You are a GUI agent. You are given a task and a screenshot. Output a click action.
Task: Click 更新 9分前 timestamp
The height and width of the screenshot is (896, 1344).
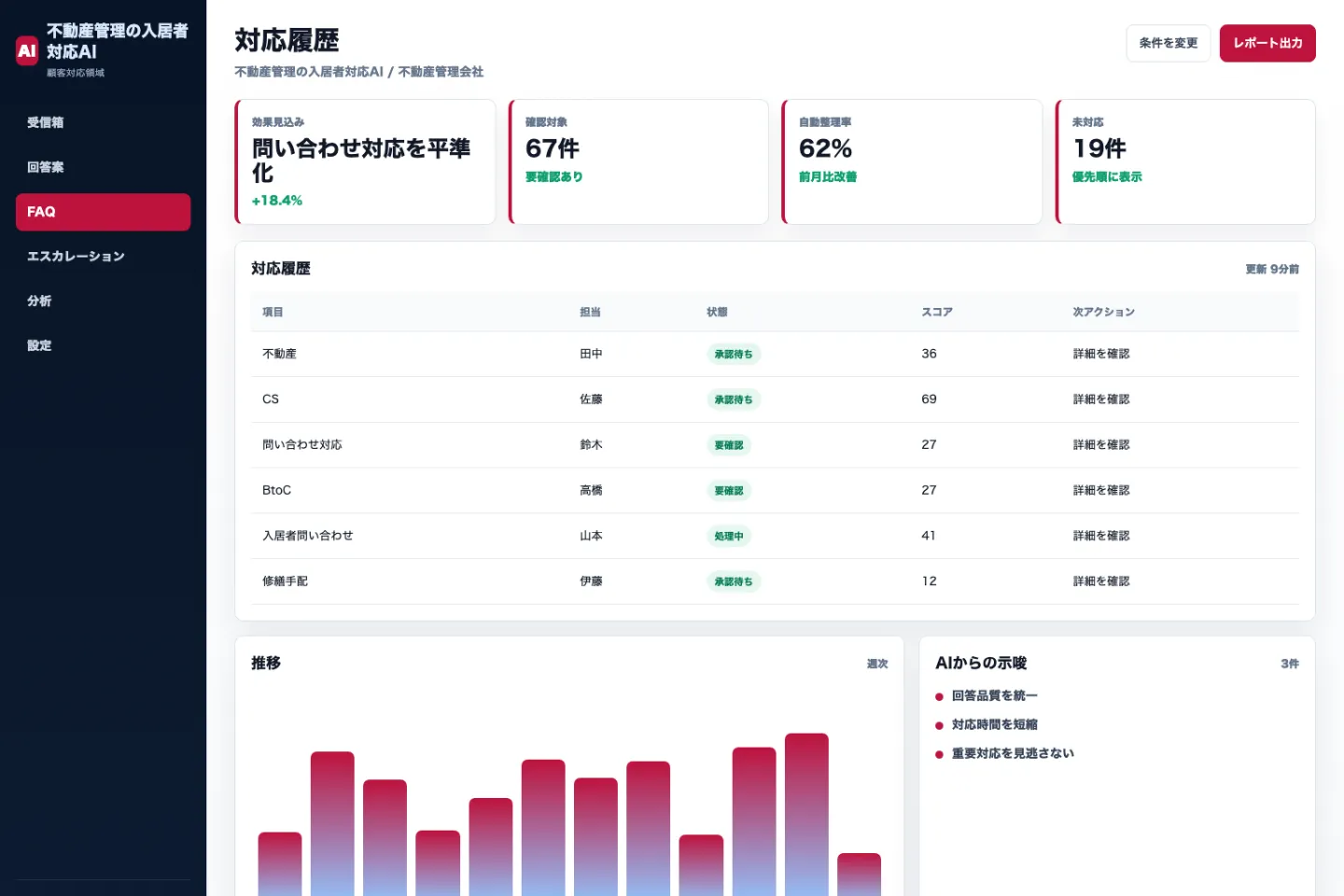point(1272,269)
